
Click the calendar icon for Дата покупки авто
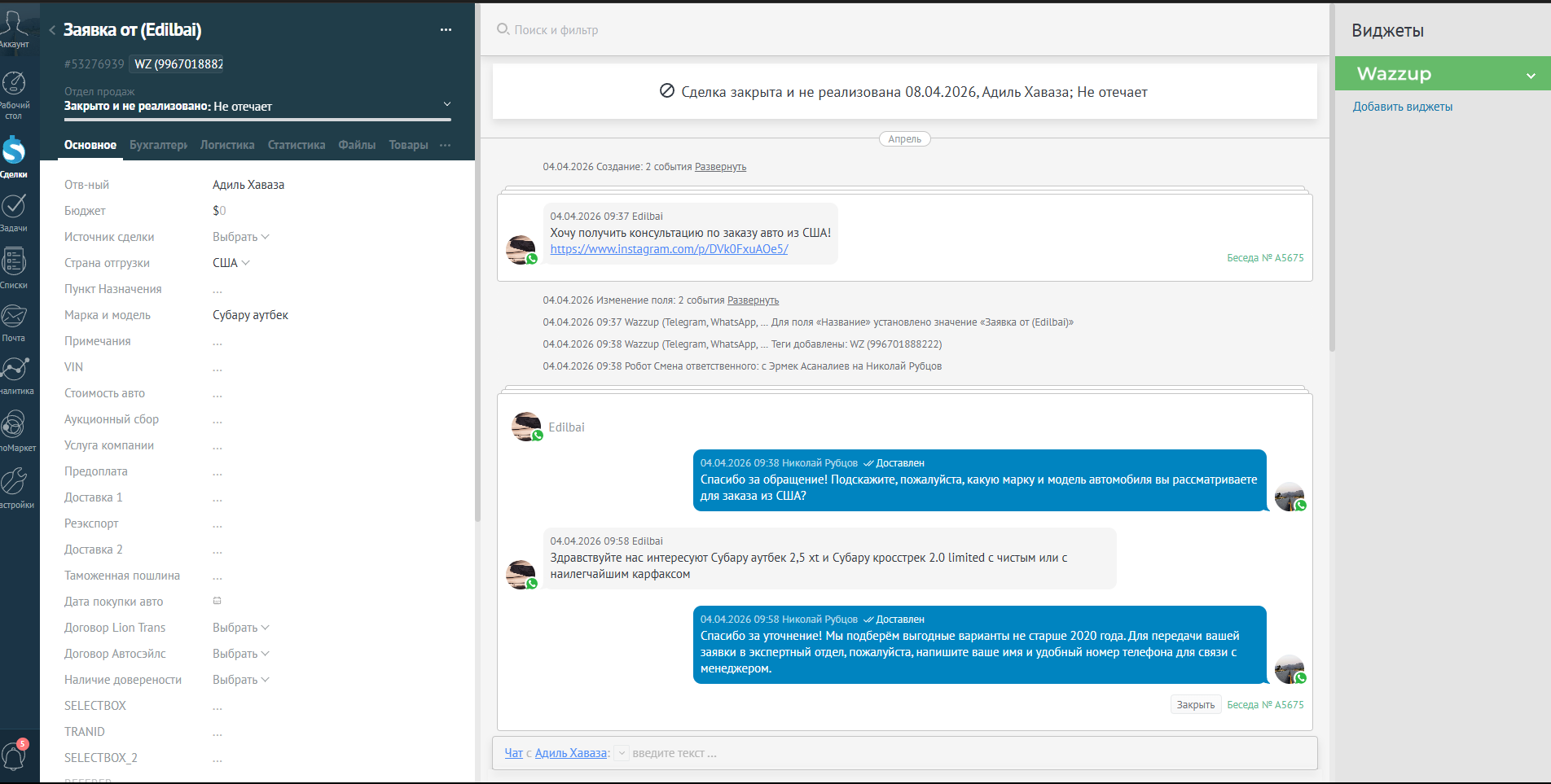click(x=217, y=601)
